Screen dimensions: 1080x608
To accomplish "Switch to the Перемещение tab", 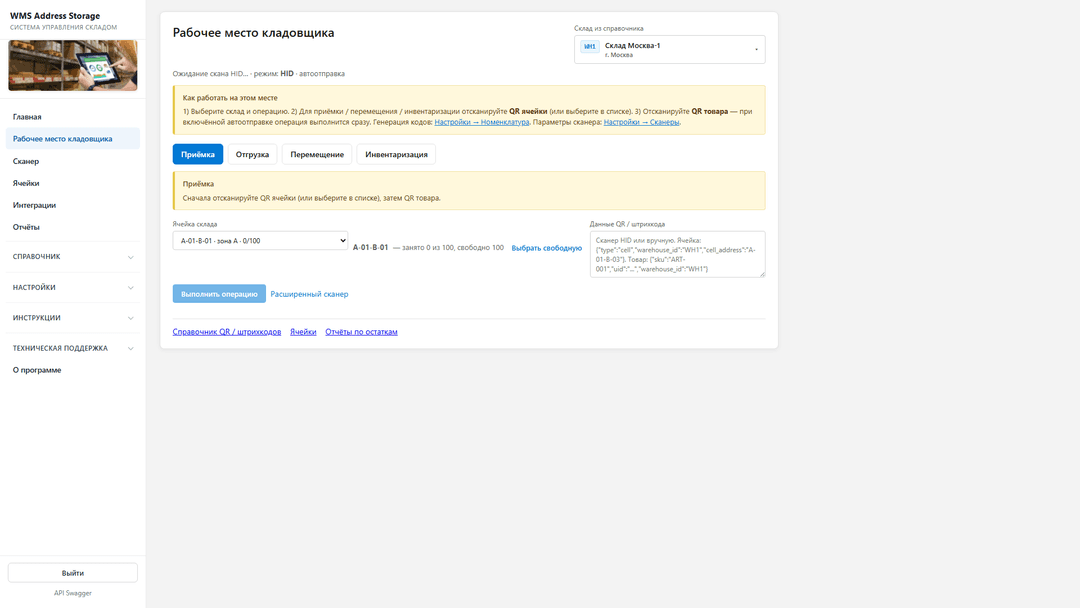I will tap(317, 154).
